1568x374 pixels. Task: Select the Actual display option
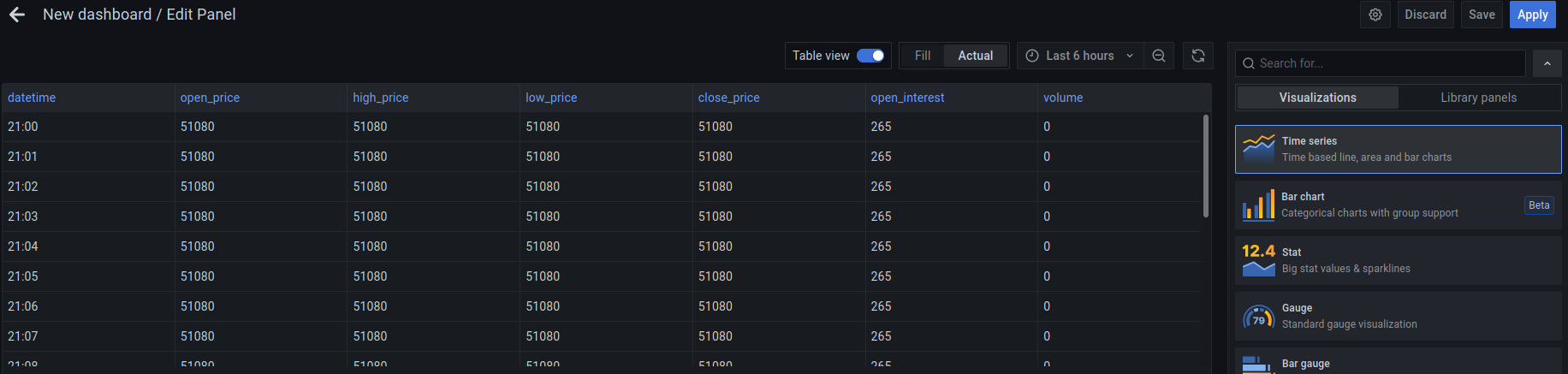click(x=976, y=56)
